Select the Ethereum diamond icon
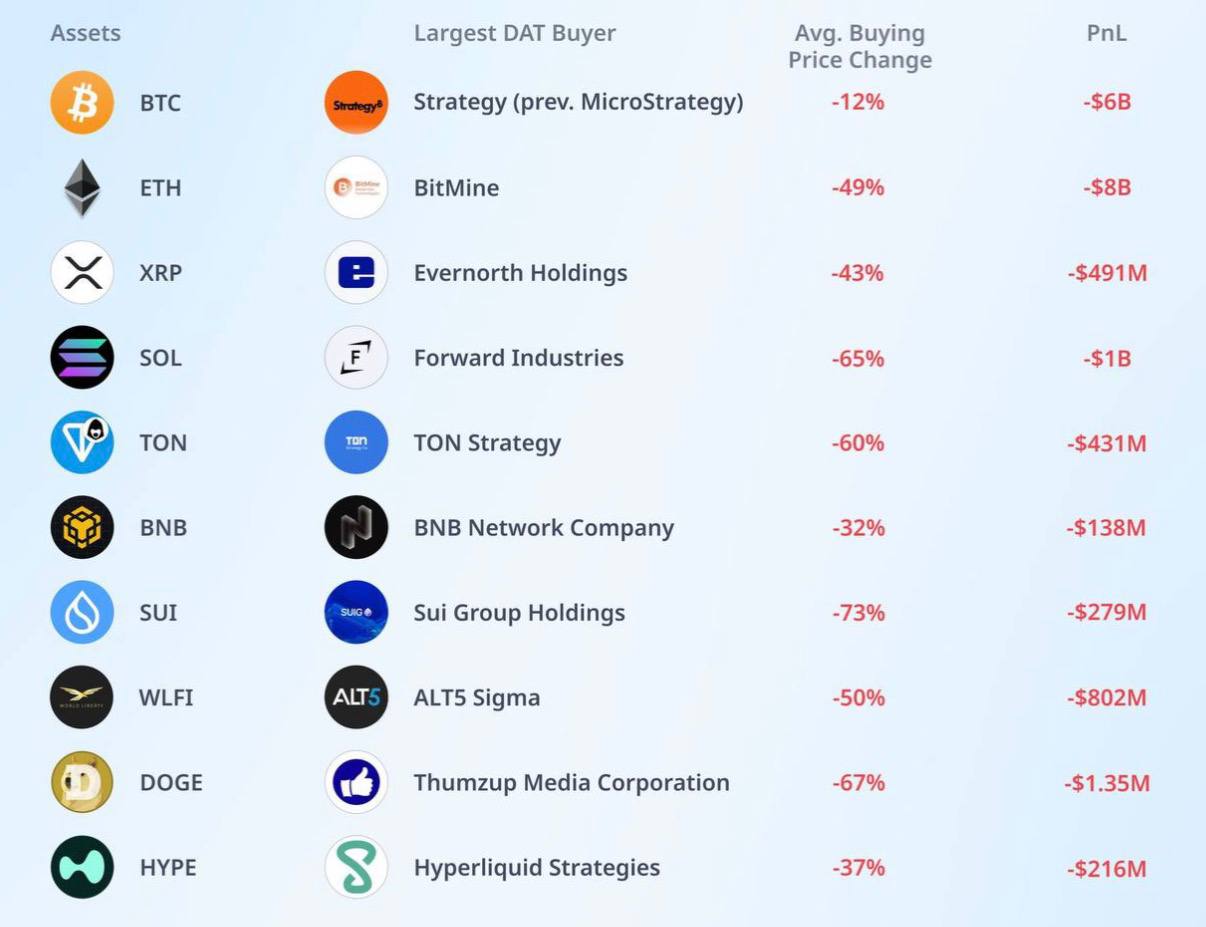Image resolution: width=1206 pixels, height=927 pixels. pyautogui.click(x=82, y=188)
